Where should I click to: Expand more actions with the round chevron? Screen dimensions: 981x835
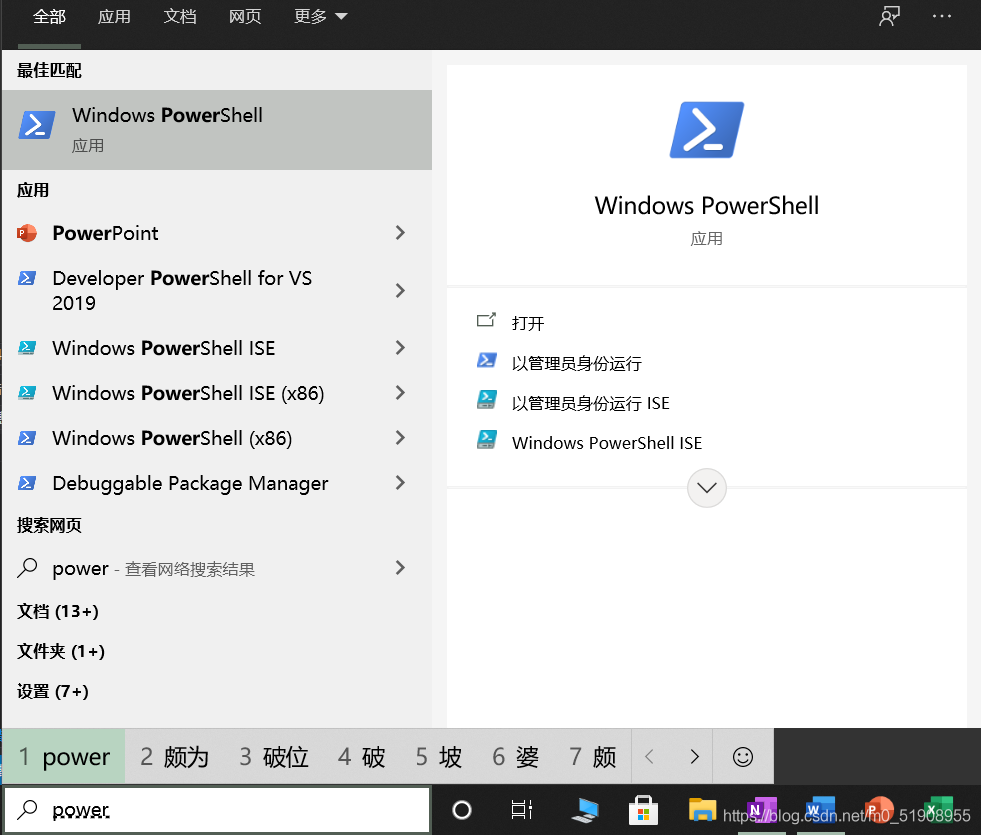[706, 488]
